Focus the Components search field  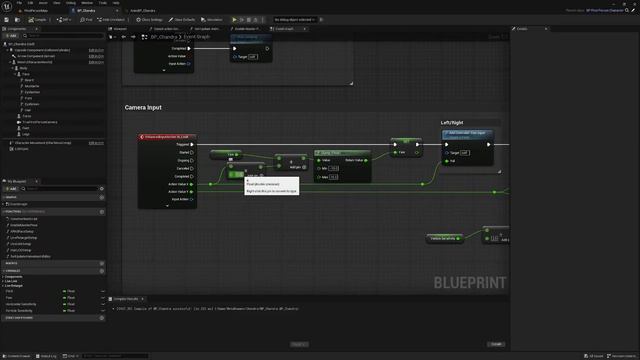click(64, 36)
